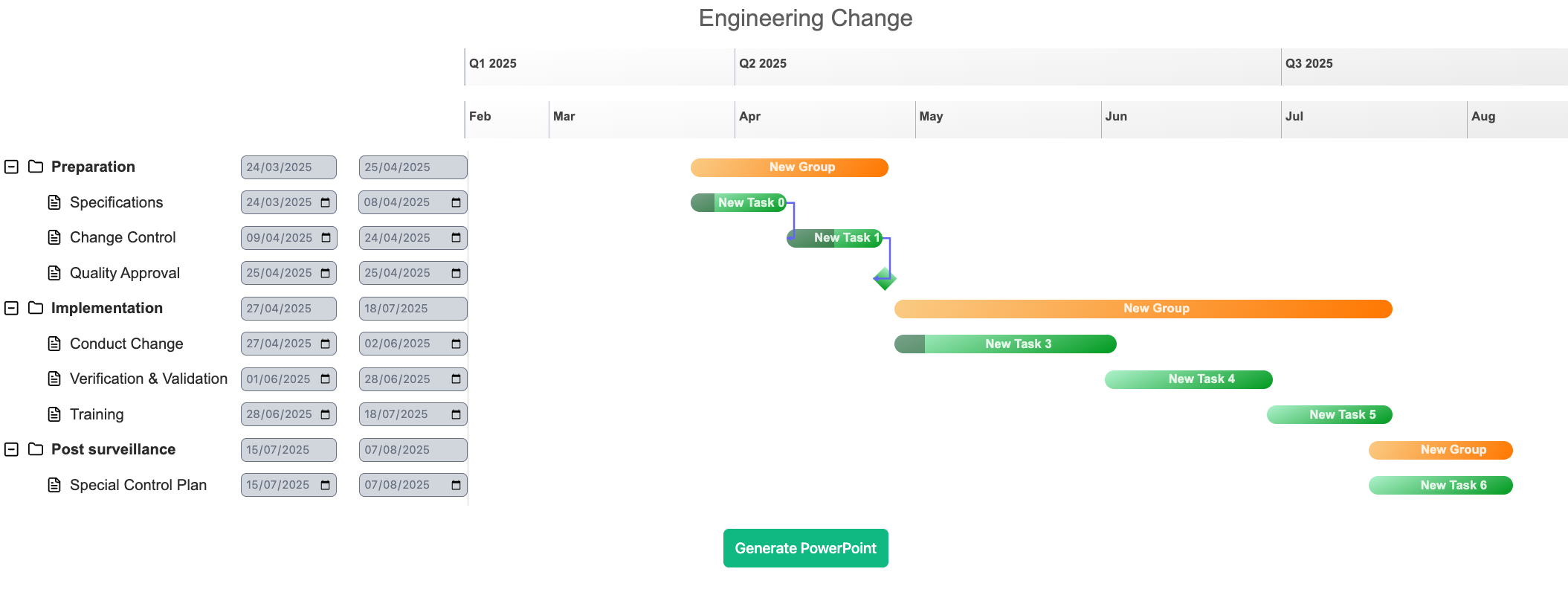The height and width of the screenshot is (595, 1568).
Task: Open calendar picker for Special Control Plan end date
Action: 456,485
